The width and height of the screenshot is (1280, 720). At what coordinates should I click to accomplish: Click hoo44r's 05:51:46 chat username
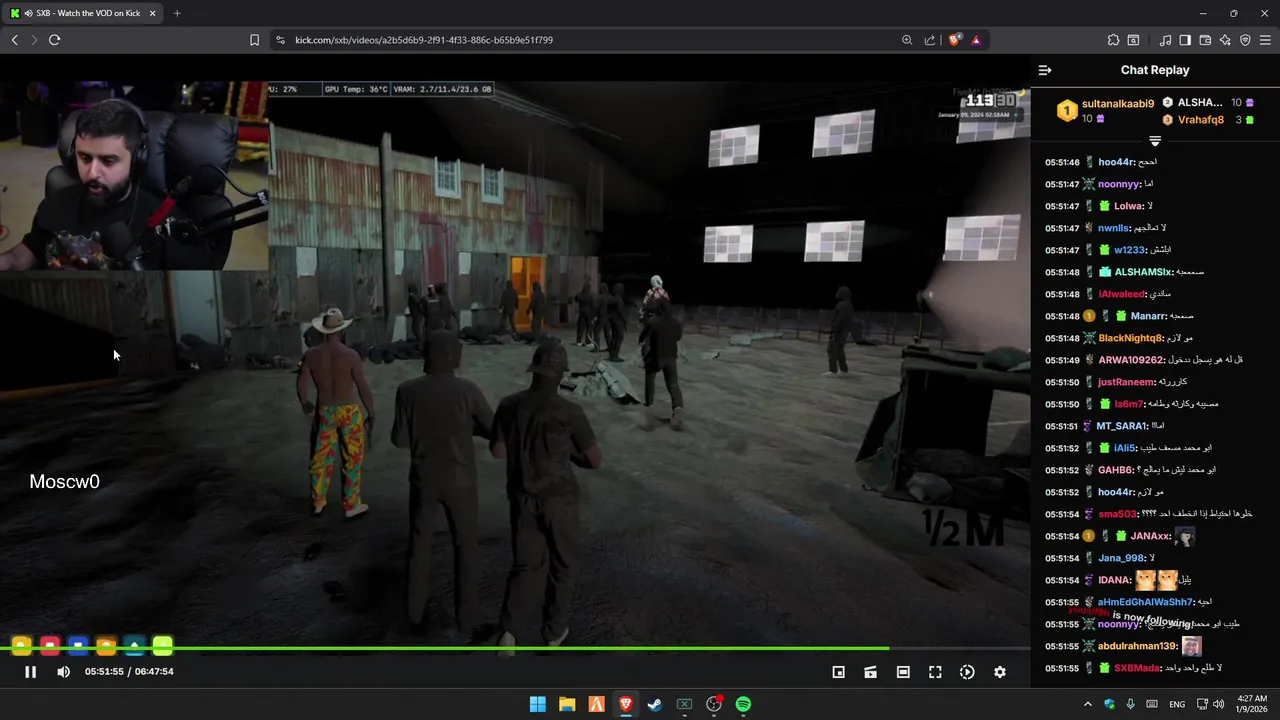coord(1115,162)
